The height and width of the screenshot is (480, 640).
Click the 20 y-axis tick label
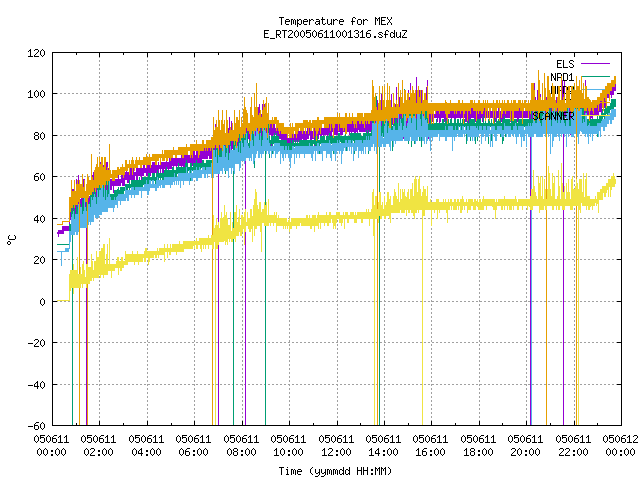pos(40,260)
